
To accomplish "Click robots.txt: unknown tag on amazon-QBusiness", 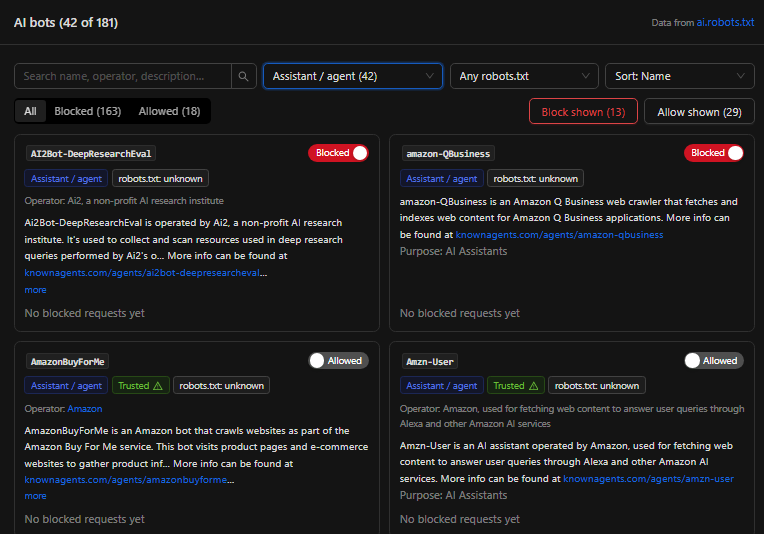I will click(x=535, y=178).
